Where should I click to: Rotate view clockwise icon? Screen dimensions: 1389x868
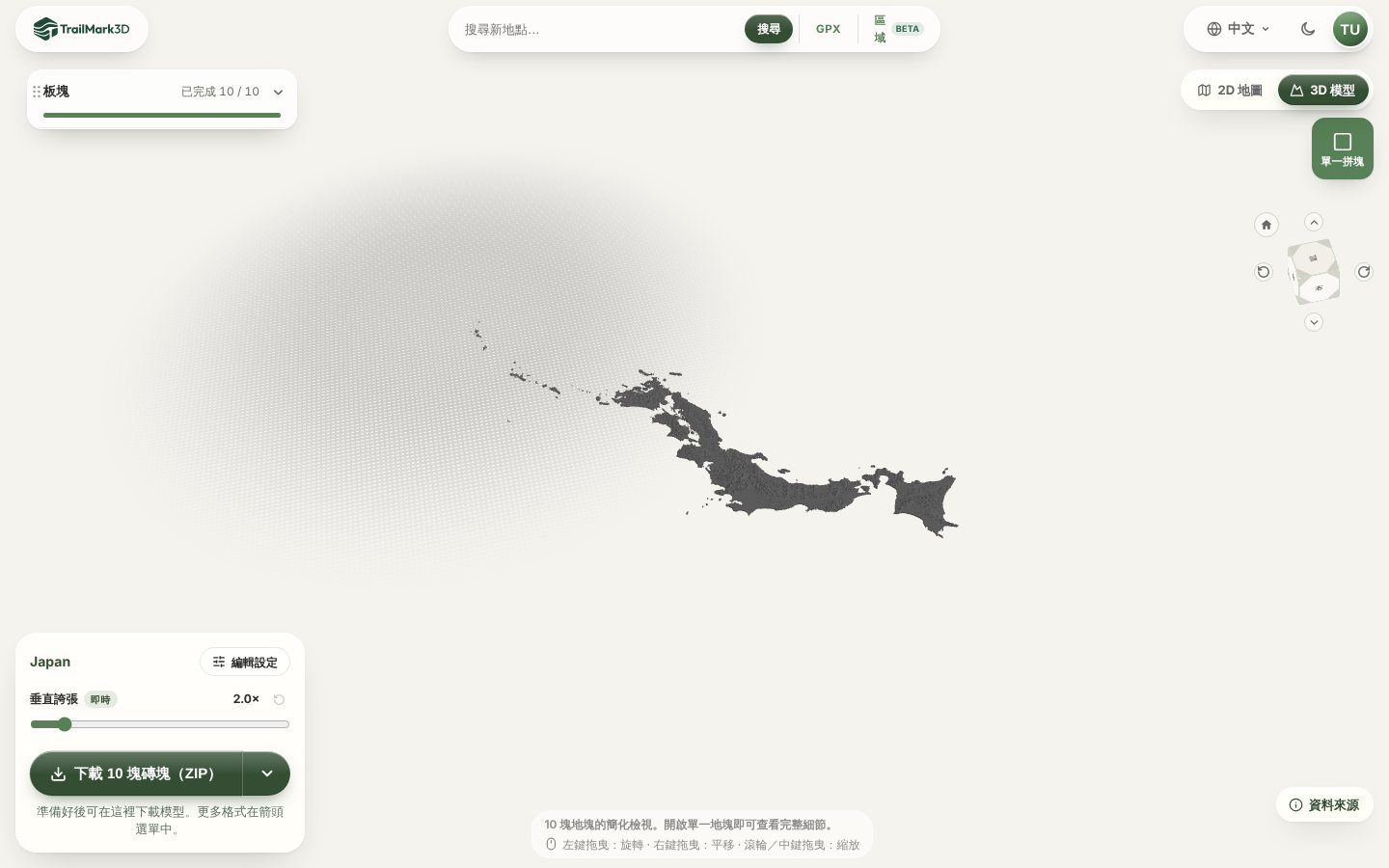[1364, 272]
